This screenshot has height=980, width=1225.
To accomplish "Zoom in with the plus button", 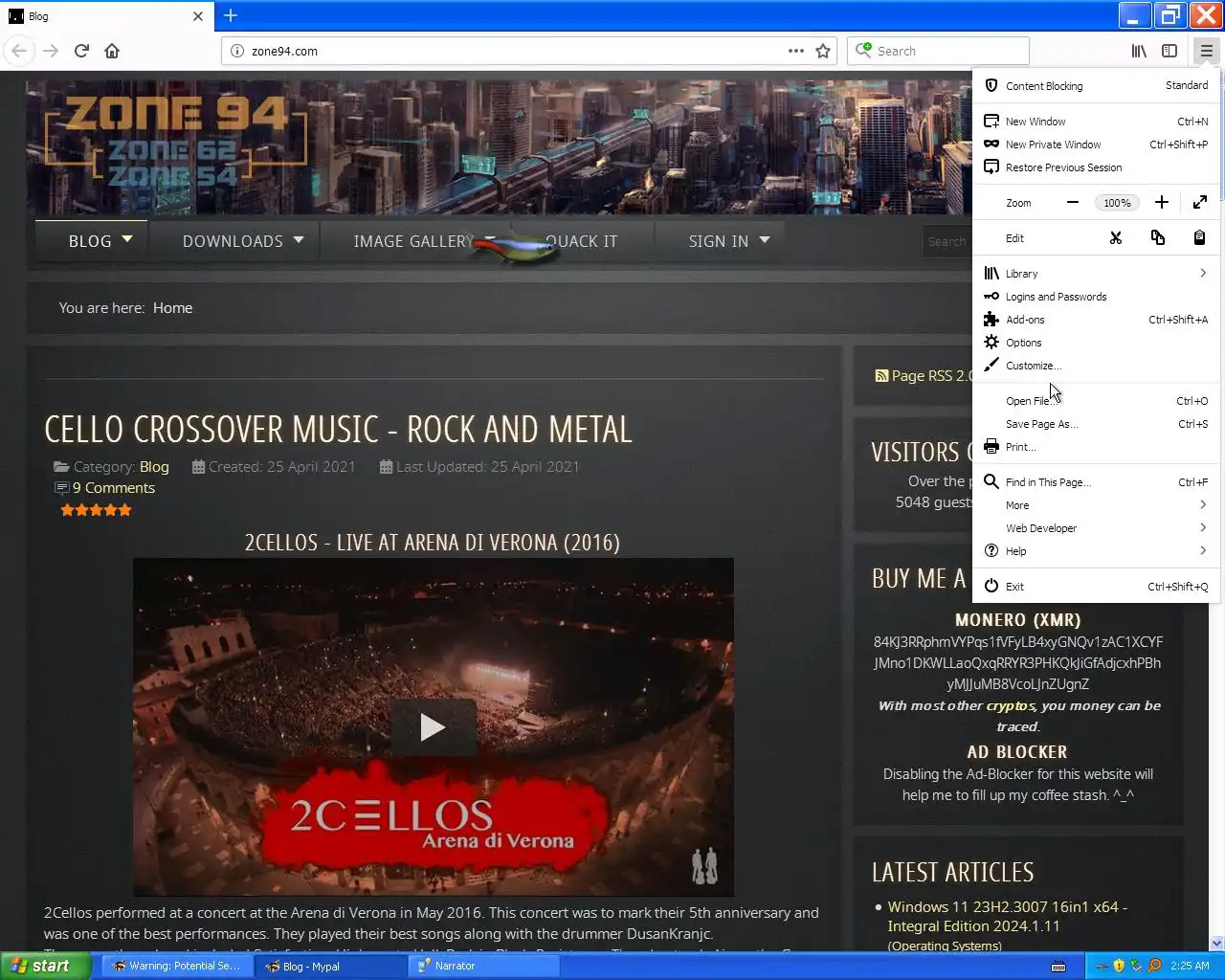I will tap(1161, 202).
